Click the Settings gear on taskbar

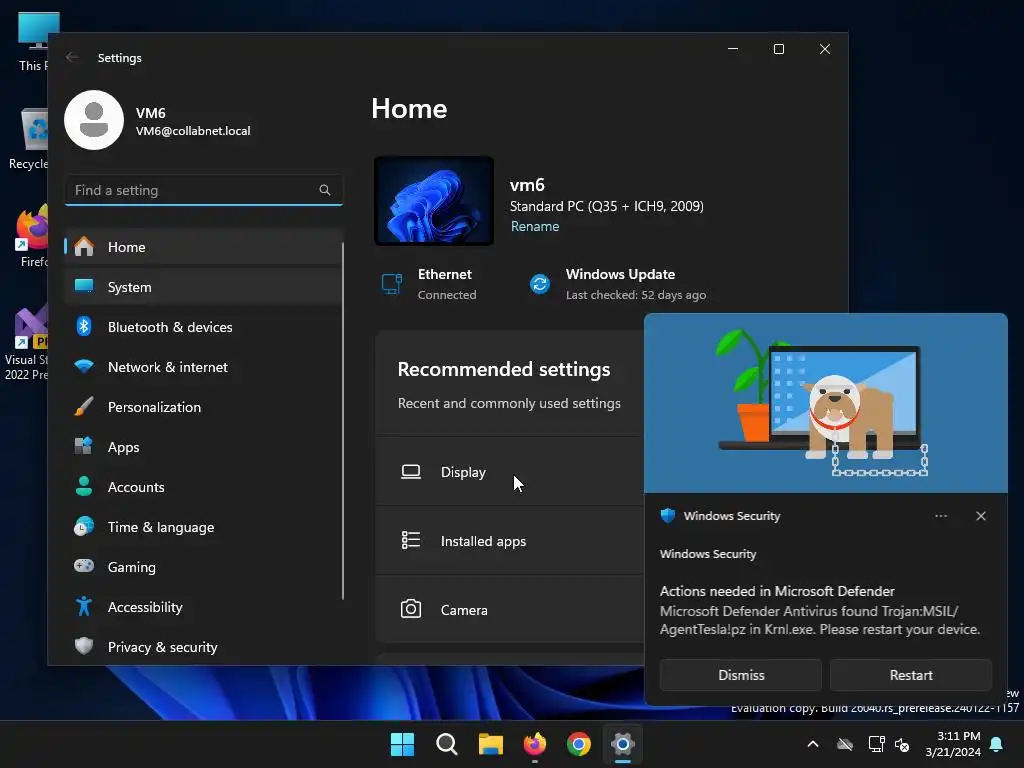tap(623, 744)
